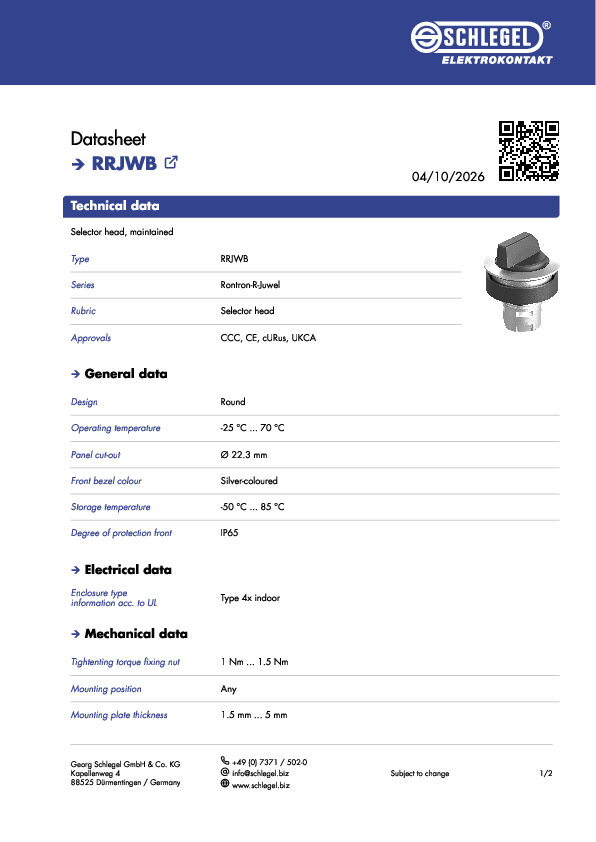This screenshot has width=596, height=842.
Task: Select the Rubric value 'Selector head'
Action: pos(247,311)
